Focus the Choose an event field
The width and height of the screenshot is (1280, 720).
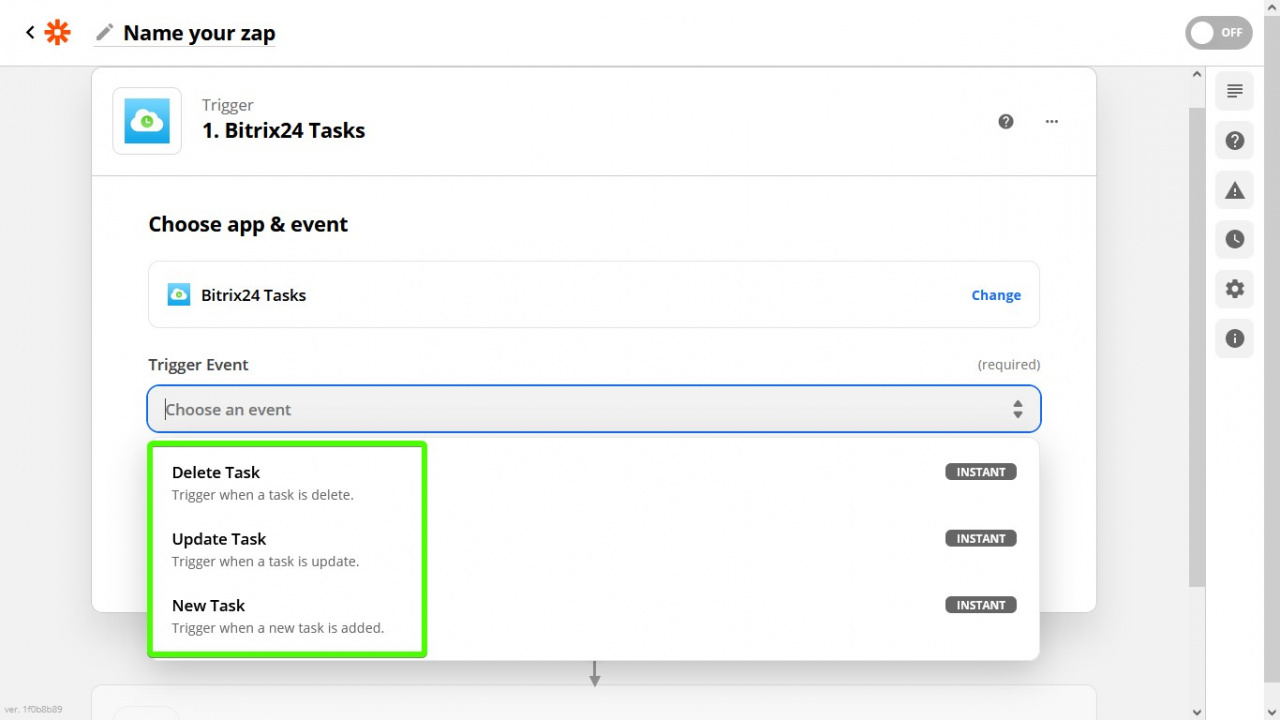594,409
